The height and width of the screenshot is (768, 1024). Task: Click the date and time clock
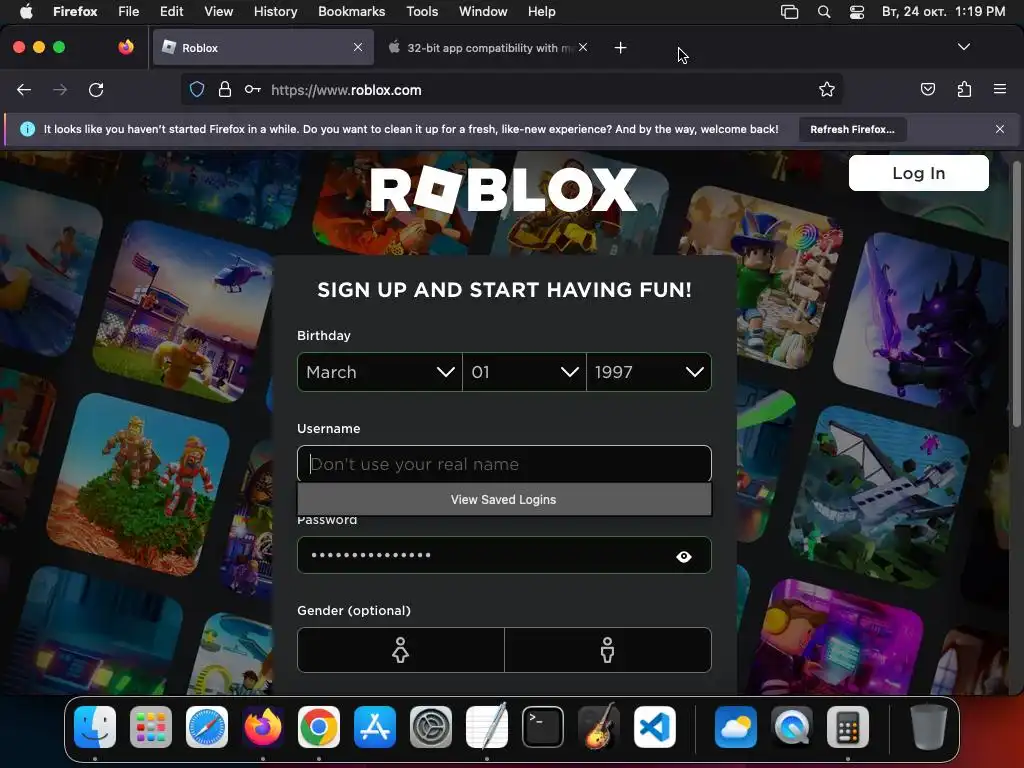[944, 11]
